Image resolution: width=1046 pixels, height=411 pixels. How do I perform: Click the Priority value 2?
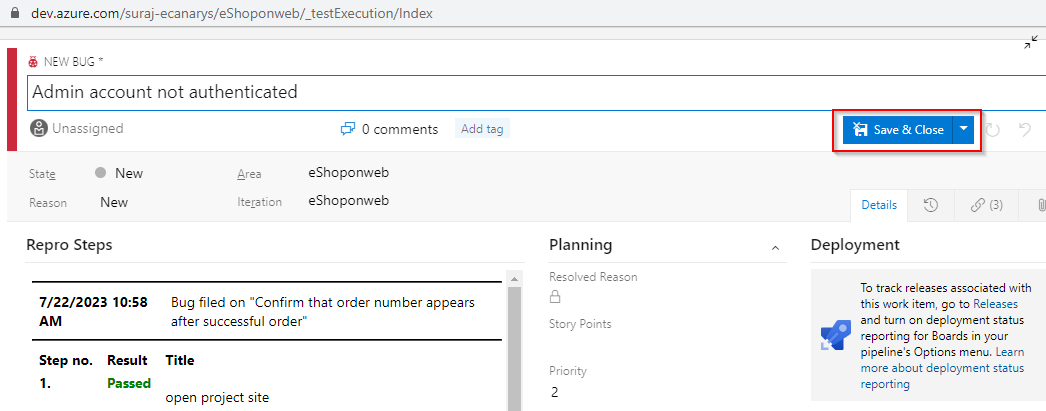[x=555, y=392]
